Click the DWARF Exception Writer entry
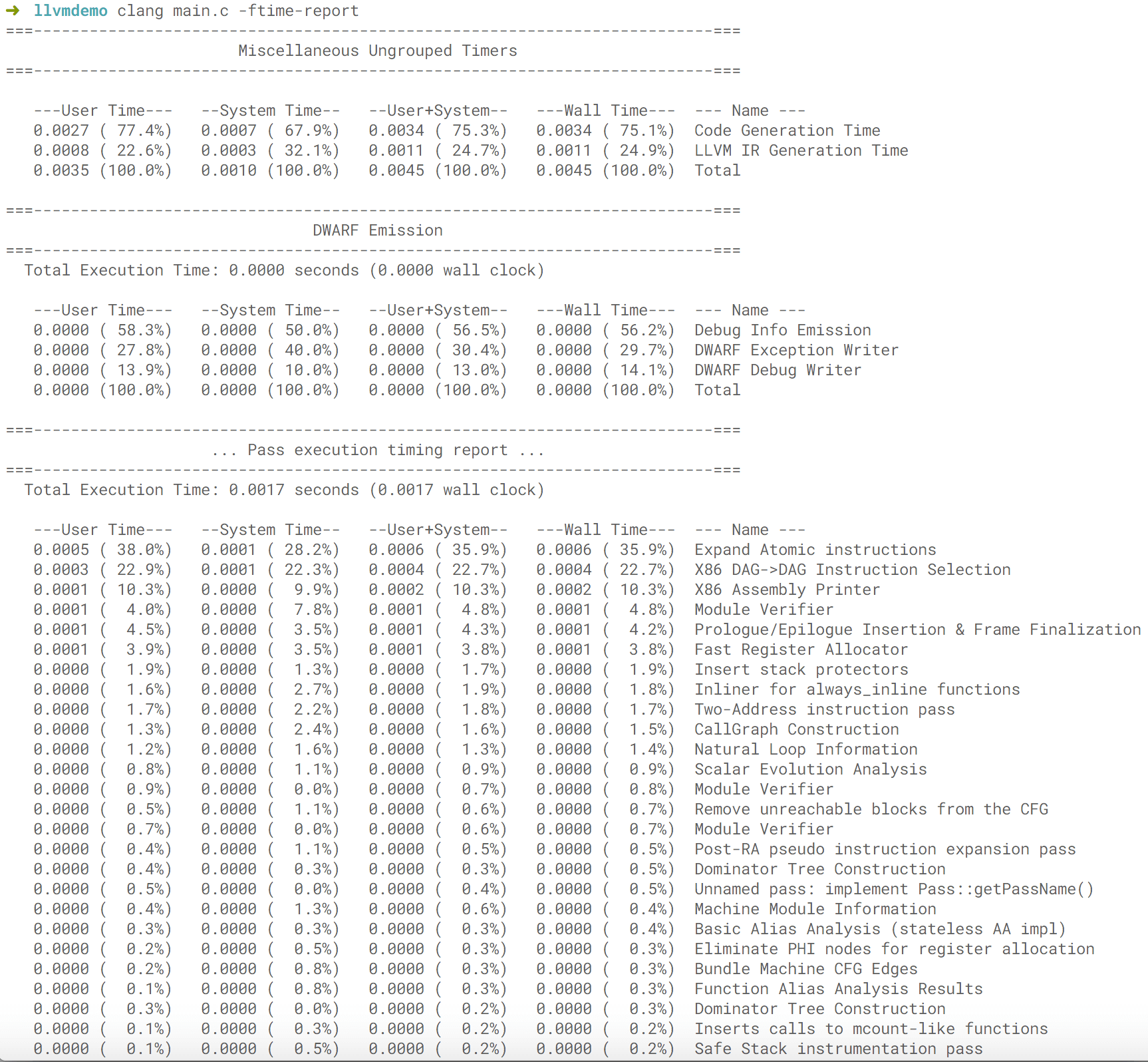Viewport: 1148px width, 1062px height. tap(796, 350)
